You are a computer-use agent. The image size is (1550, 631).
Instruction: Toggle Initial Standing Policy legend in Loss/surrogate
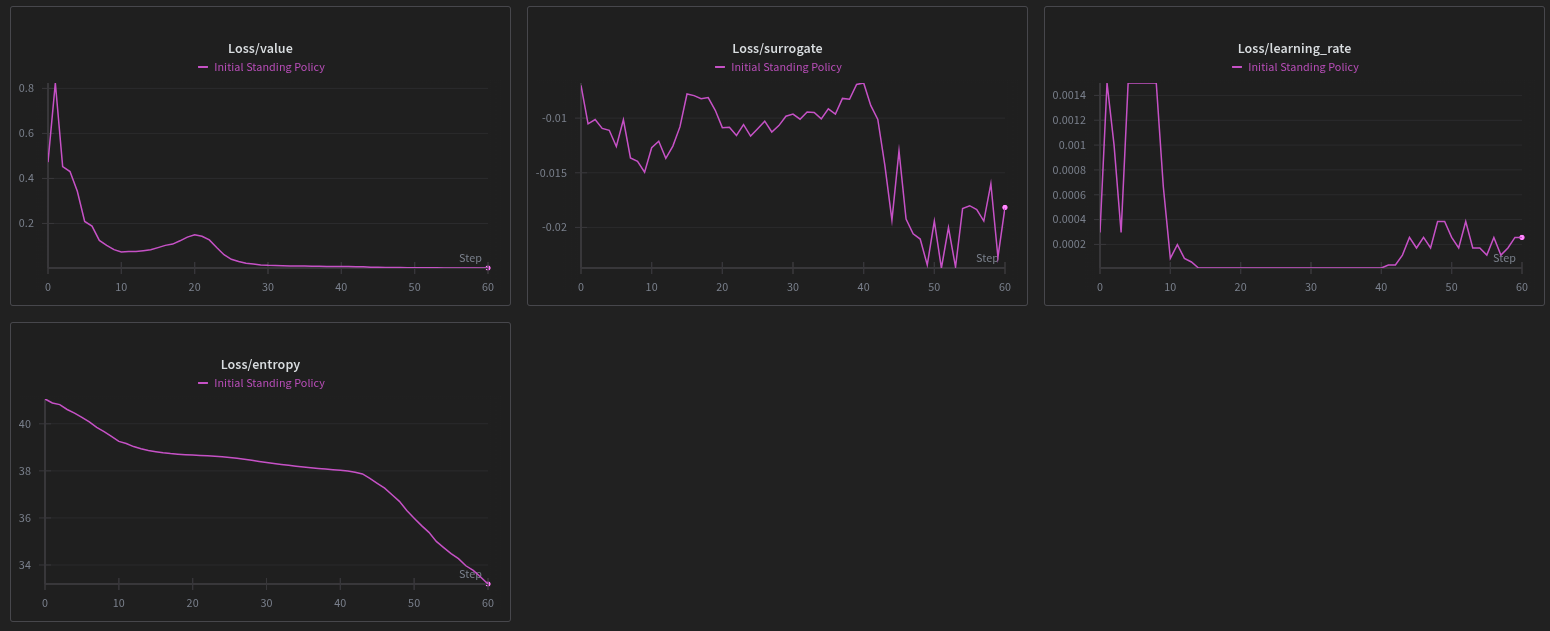coord(786,67)
